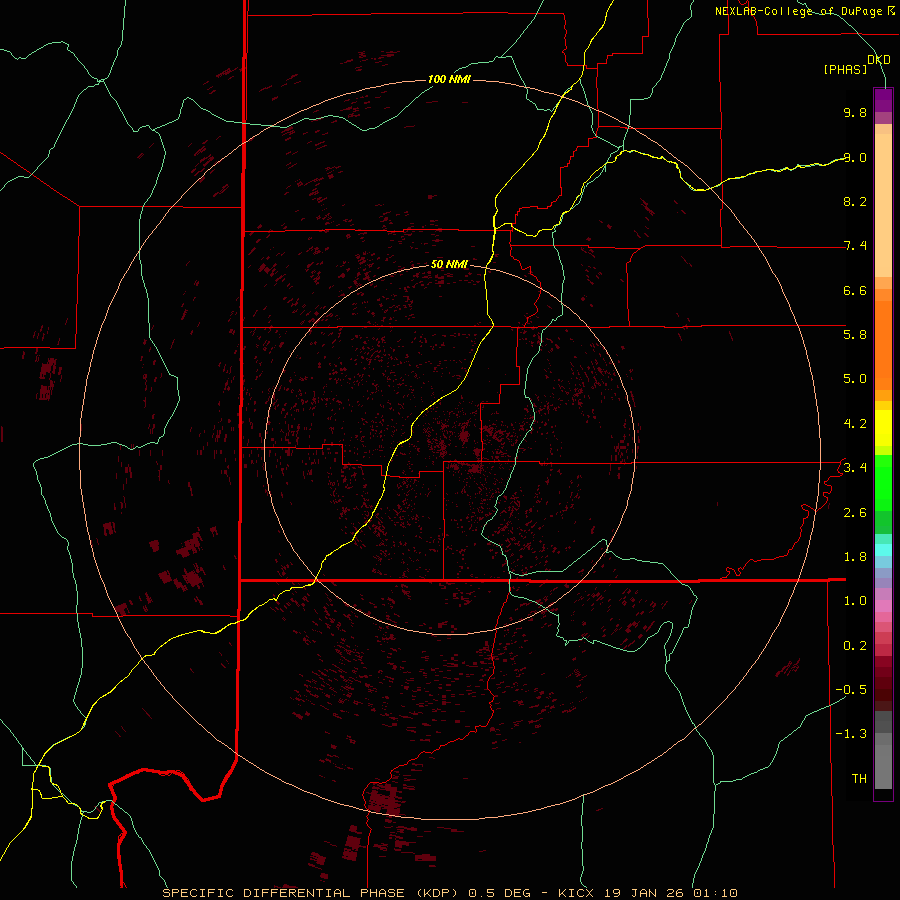This screenshot has height=900, width=900.
Task: Click the DKD product label above the scale
Action: click(878, 59)
